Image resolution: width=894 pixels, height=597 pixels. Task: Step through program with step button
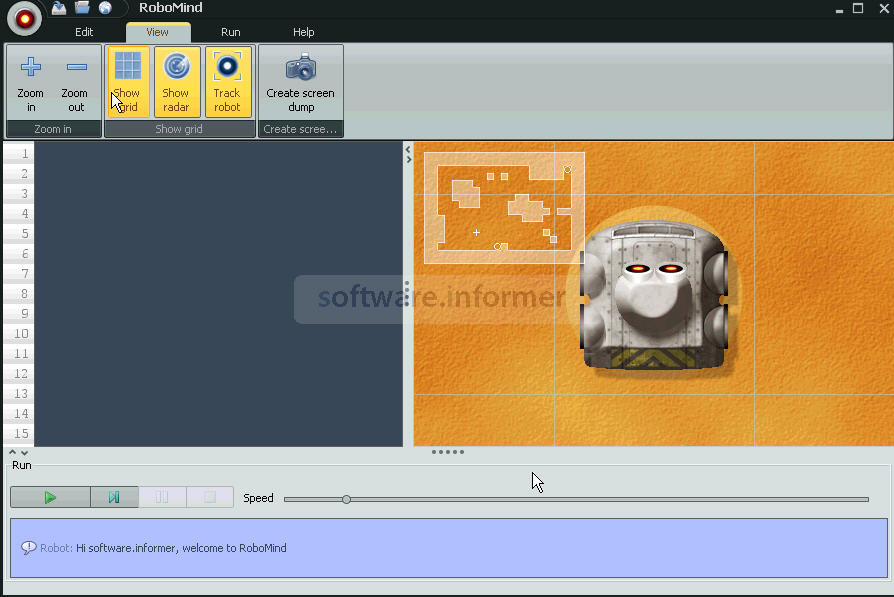[x=114, y=497]
